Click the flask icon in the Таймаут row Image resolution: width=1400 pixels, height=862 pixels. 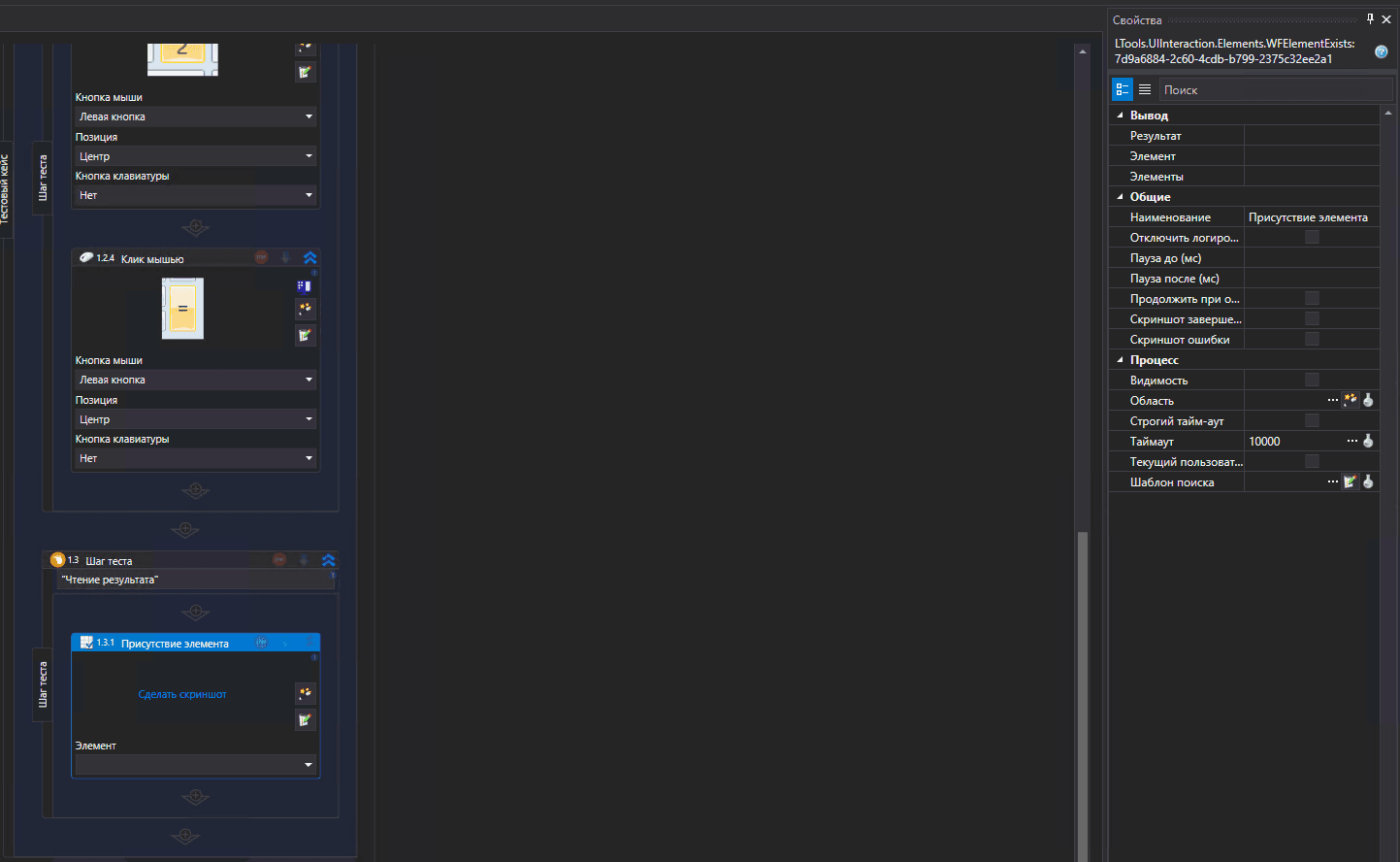tap(1368, 442)
